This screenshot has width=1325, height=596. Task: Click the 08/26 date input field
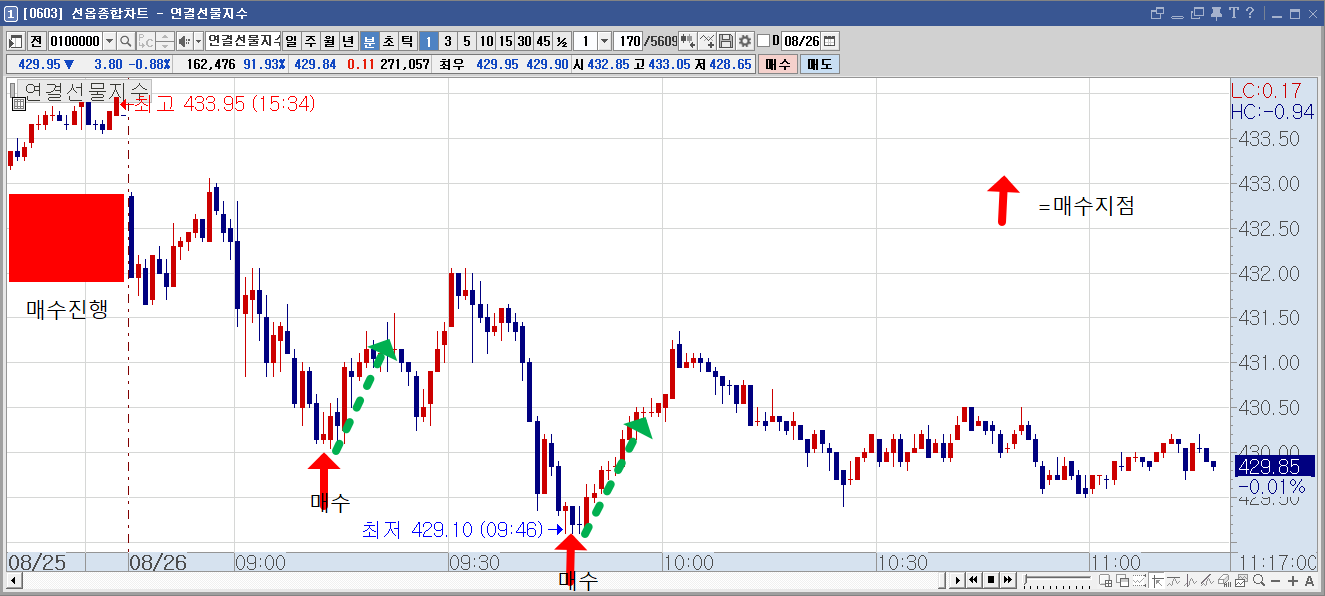801,41
